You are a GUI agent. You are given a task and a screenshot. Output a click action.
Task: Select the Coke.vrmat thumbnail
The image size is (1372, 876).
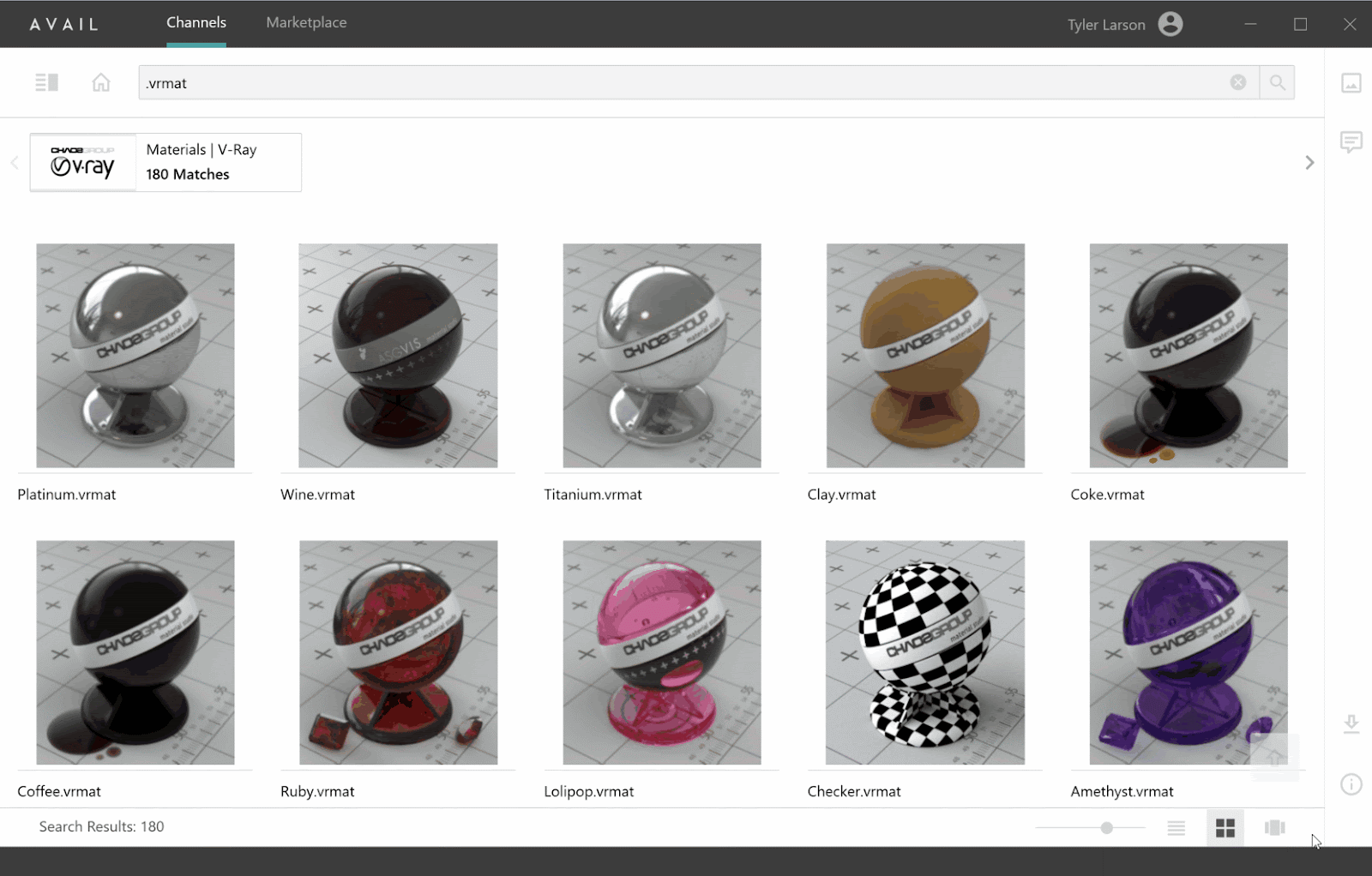click(x=1188, y=356)
